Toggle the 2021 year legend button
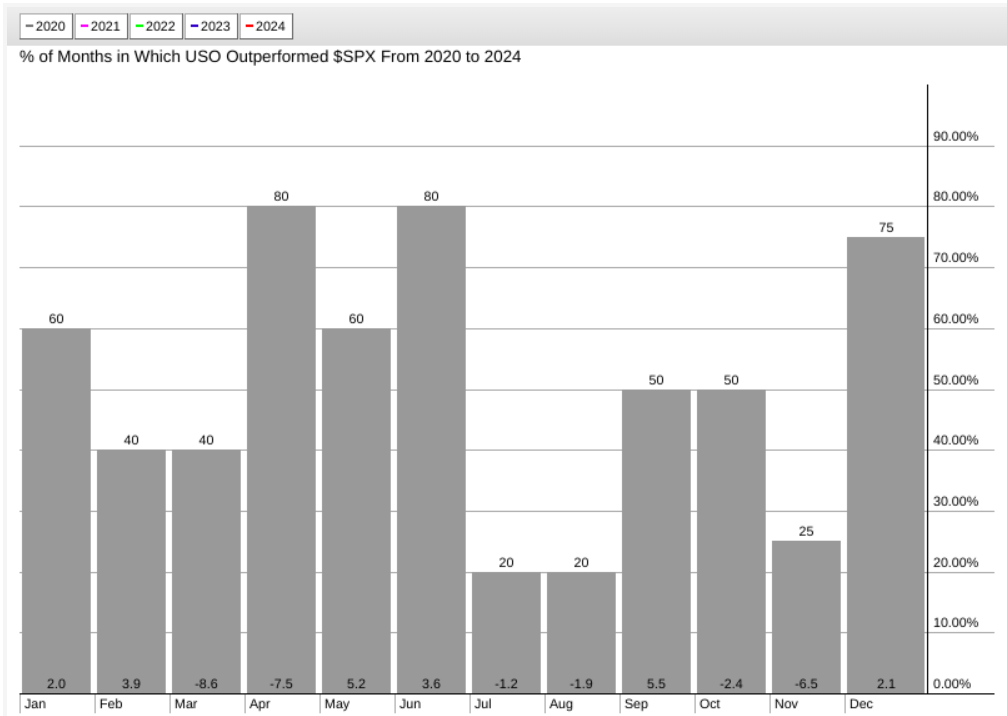The height and width of the screenshot is (716, 1007). (100, 27)
